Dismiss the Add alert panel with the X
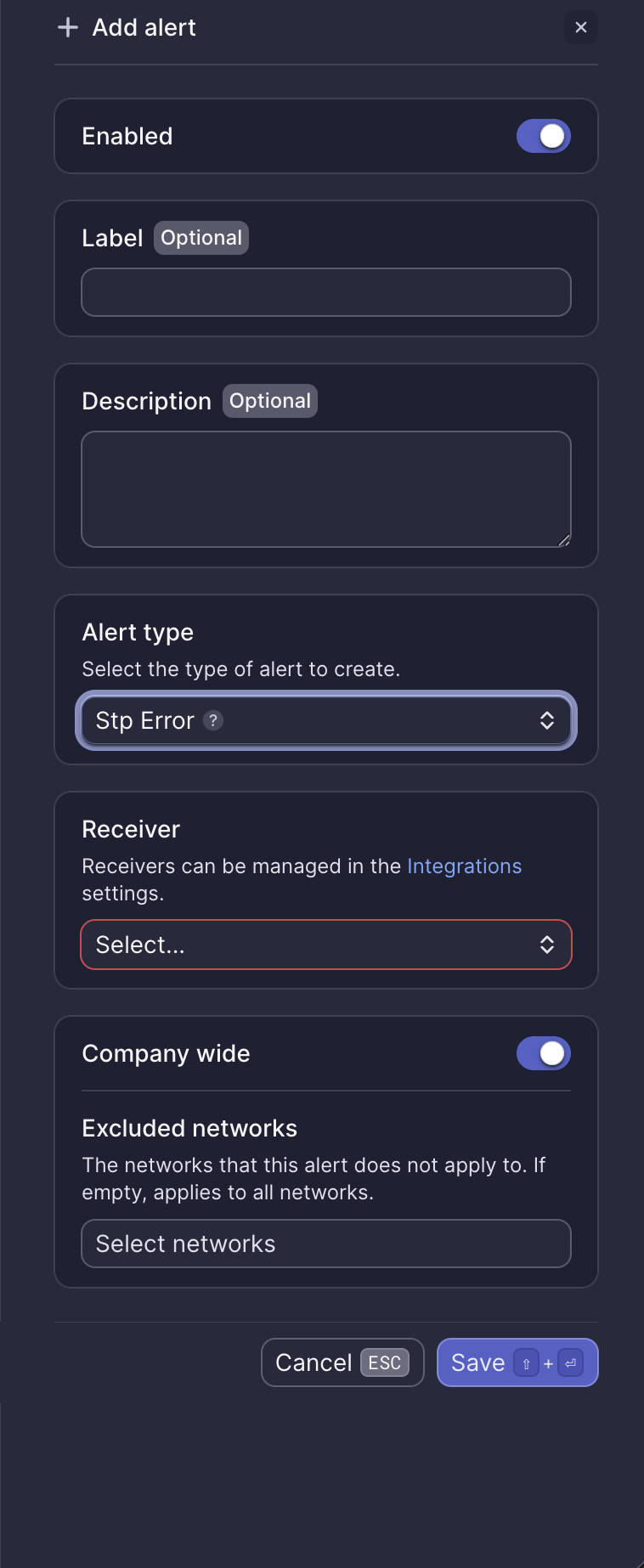This screenshot has width=644, height=1568. pyautogui.click(x=581, y=27)
